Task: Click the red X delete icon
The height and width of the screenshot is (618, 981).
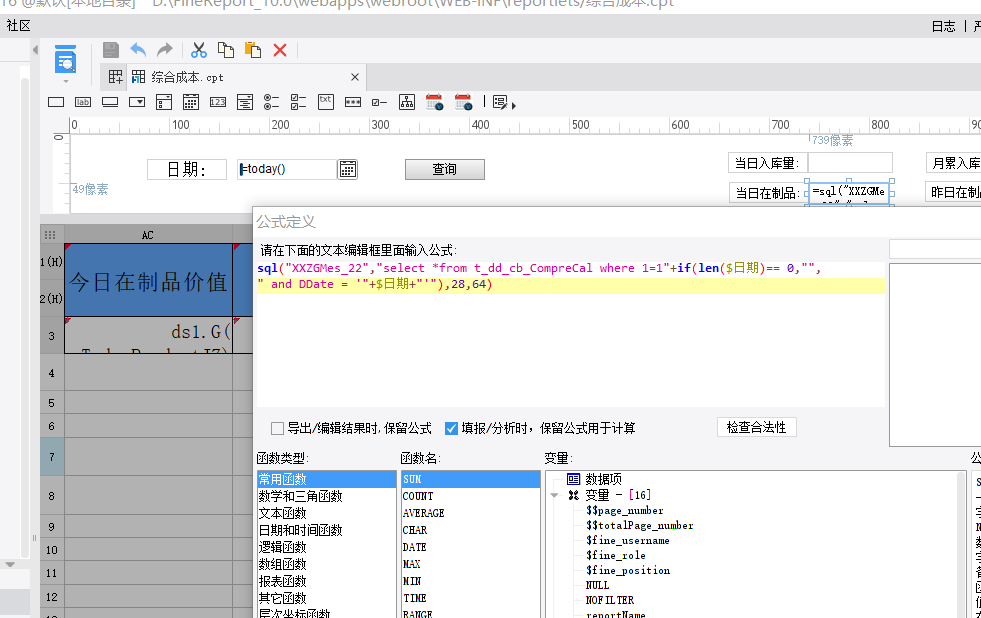Action: (x=280, y=50)
